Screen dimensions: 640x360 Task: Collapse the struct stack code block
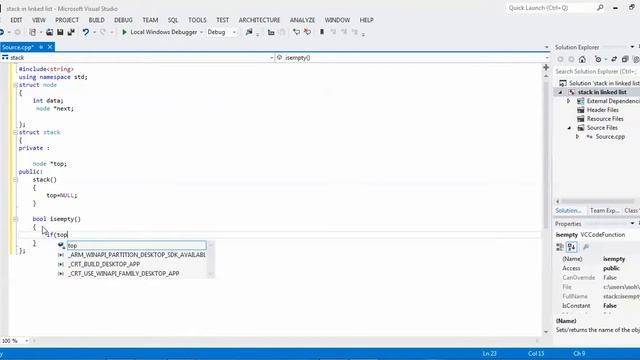(x=15, y=133)
